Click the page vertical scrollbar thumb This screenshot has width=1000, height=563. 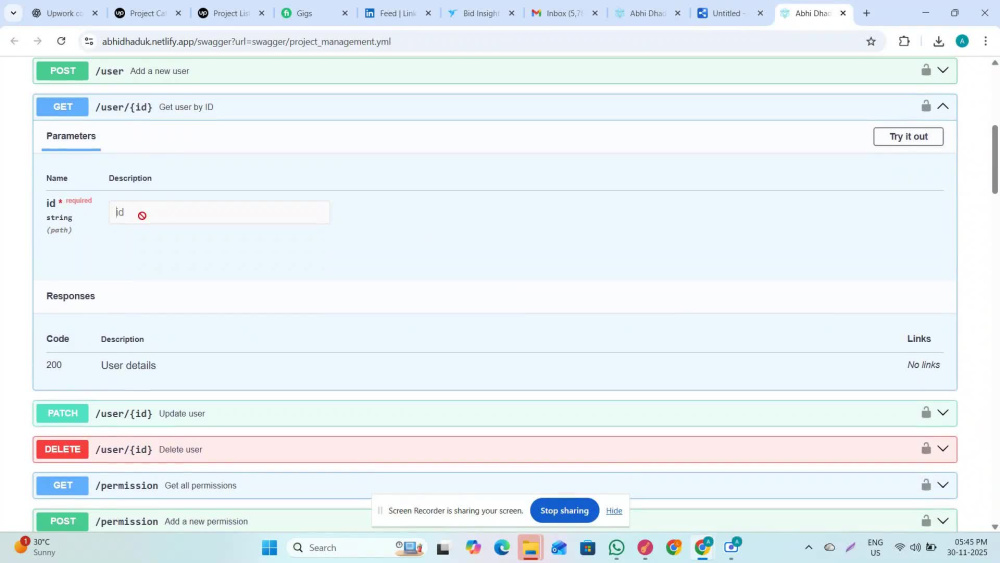click(x=994, y=159)
